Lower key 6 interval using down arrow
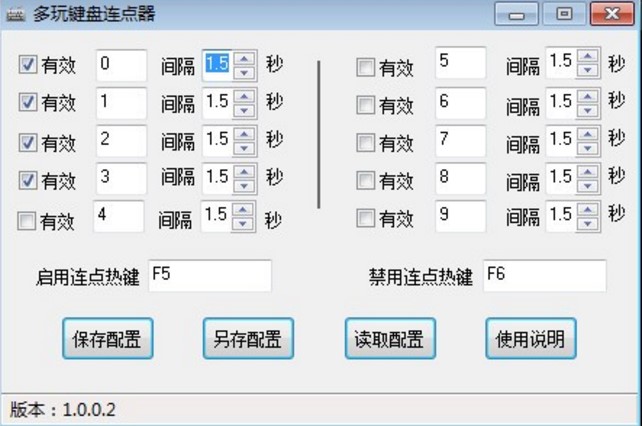The width and height of the screenshot is (642, 426). coord(588,110)
